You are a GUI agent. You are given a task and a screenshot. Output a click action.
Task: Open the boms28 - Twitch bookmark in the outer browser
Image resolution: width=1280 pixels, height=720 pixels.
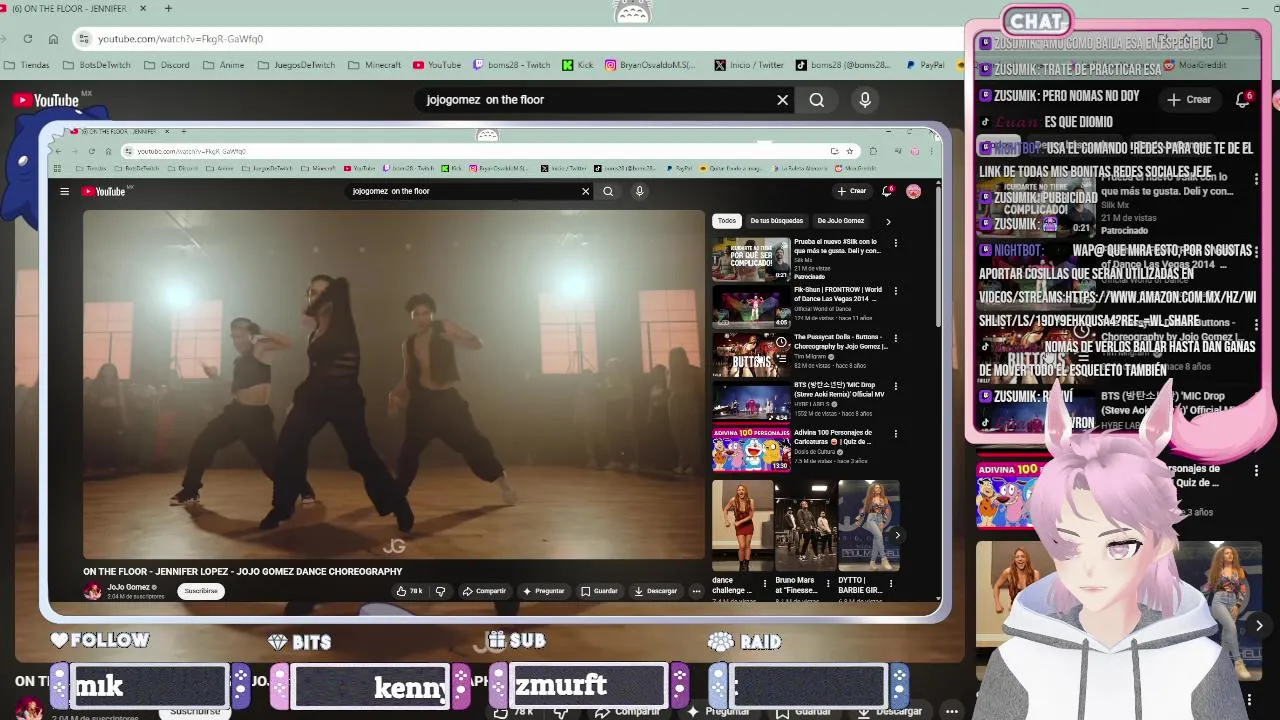point(512,65)
